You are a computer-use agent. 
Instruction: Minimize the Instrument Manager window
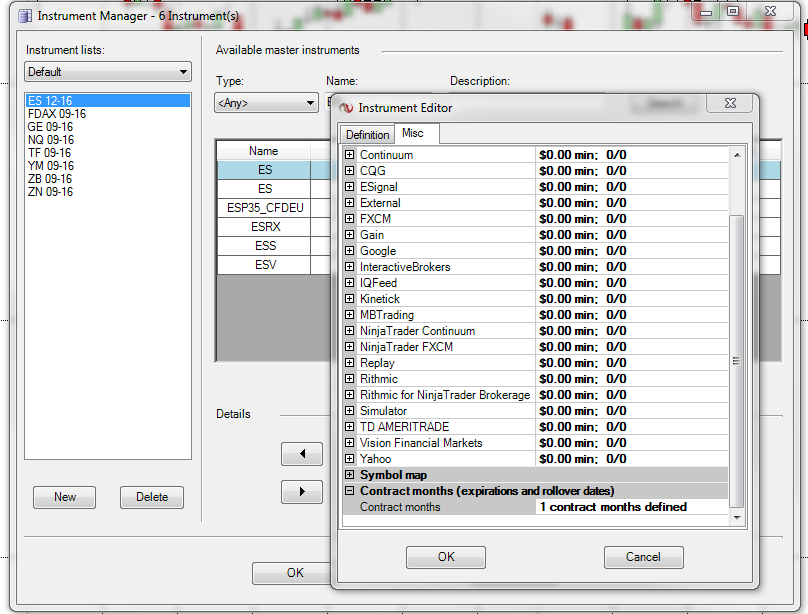[706, 11]
